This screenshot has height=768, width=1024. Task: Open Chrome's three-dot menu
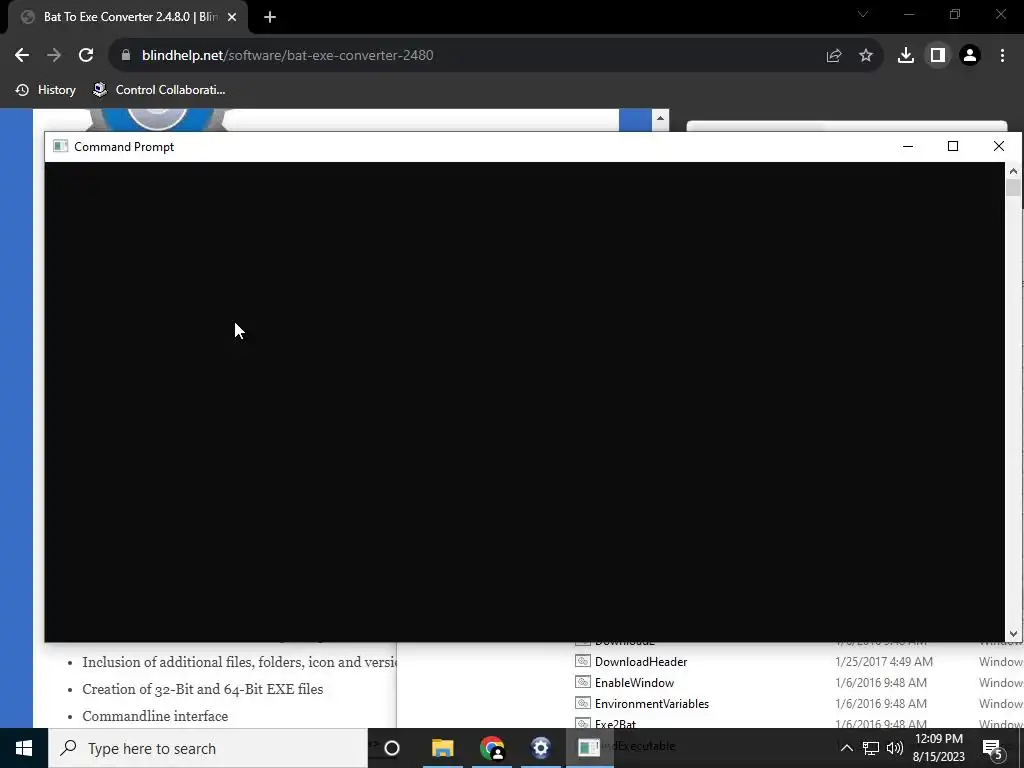(x=1002, y=56)
